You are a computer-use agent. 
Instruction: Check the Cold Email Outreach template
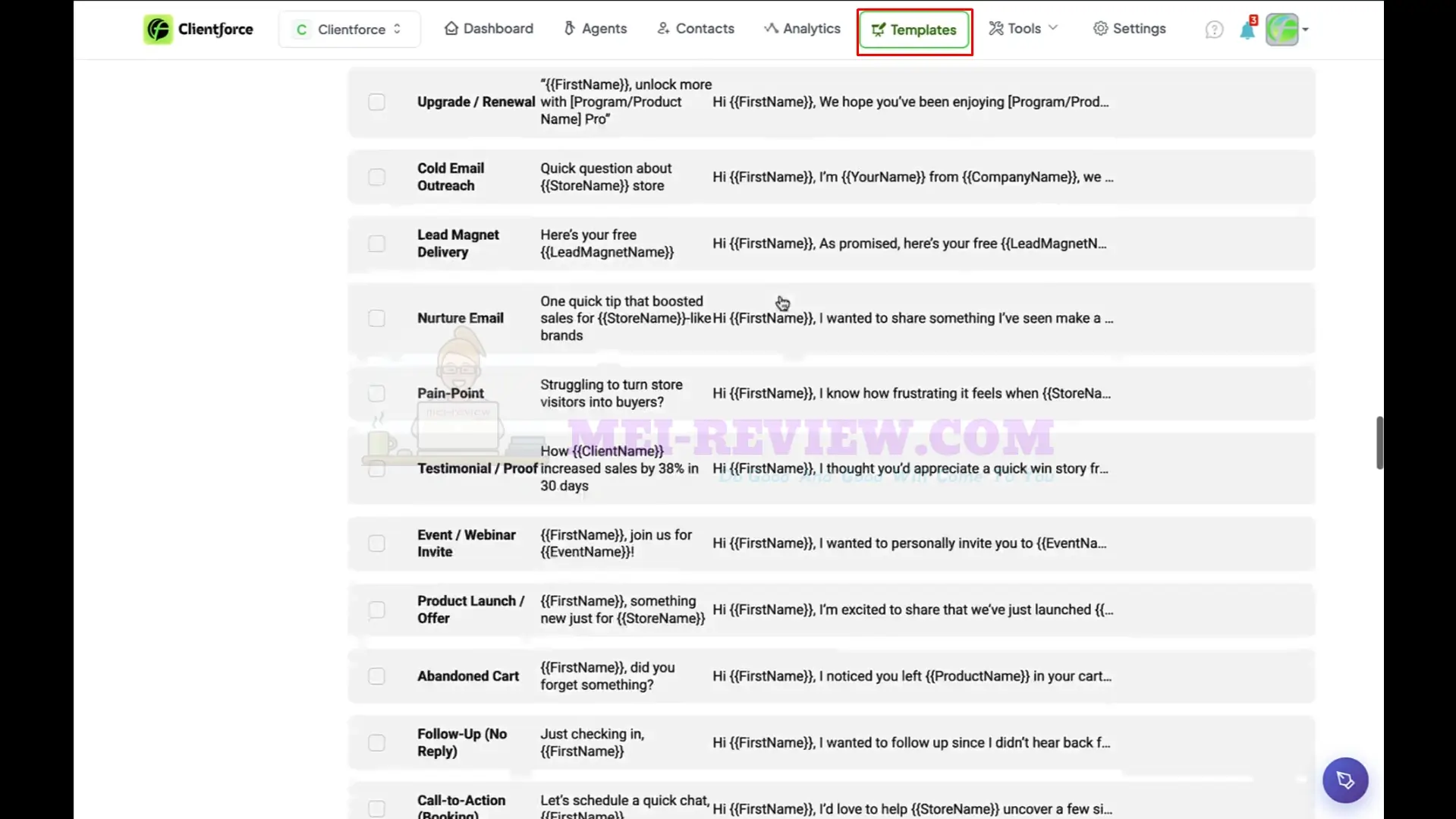(x=376, y=177)
